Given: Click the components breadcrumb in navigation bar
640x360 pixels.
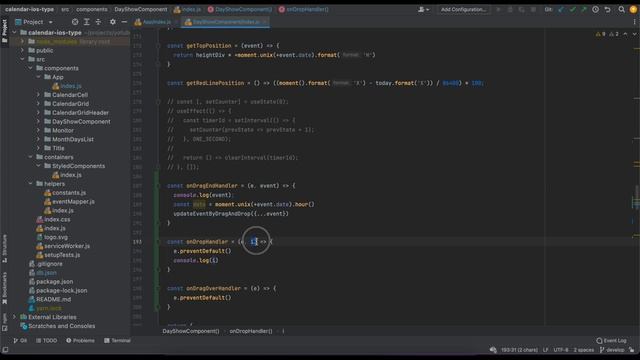Looking at the screenshot, I should [92, 9].
